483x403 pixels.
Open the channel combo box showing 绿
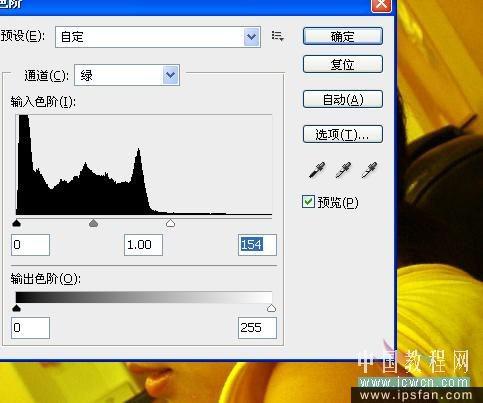tap(127, 75)
